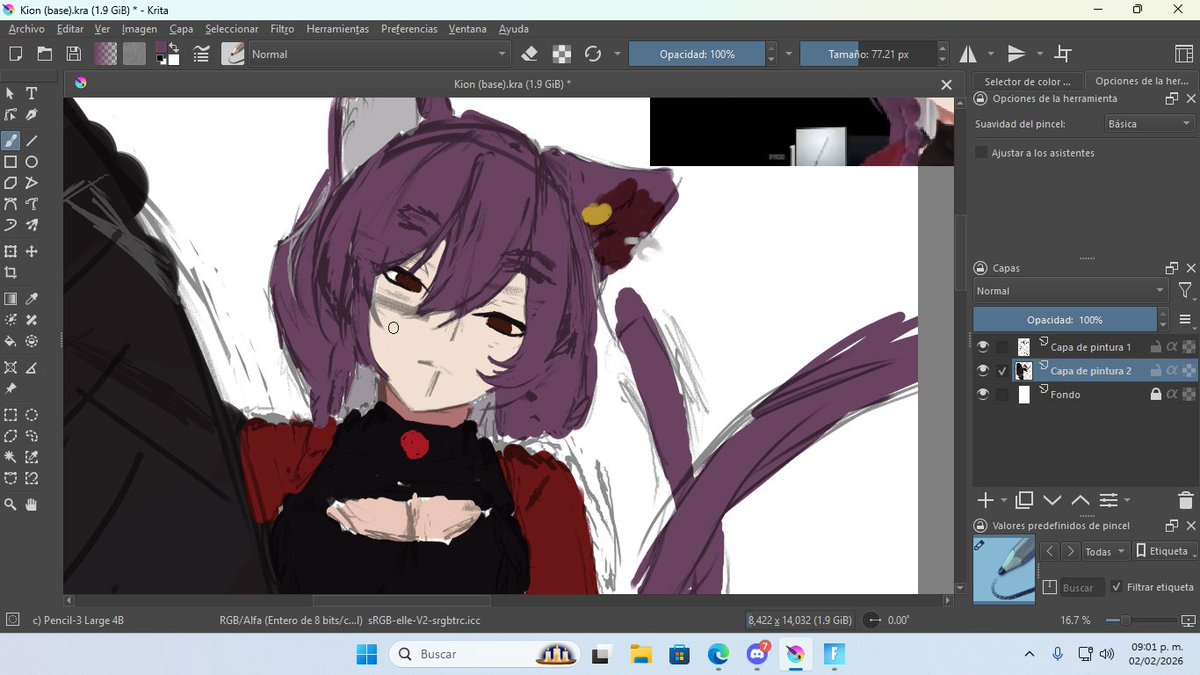Open the Filtro menu
Image resolution: width=1200 pixels, height=675 pixels.
tap(283, 28)
